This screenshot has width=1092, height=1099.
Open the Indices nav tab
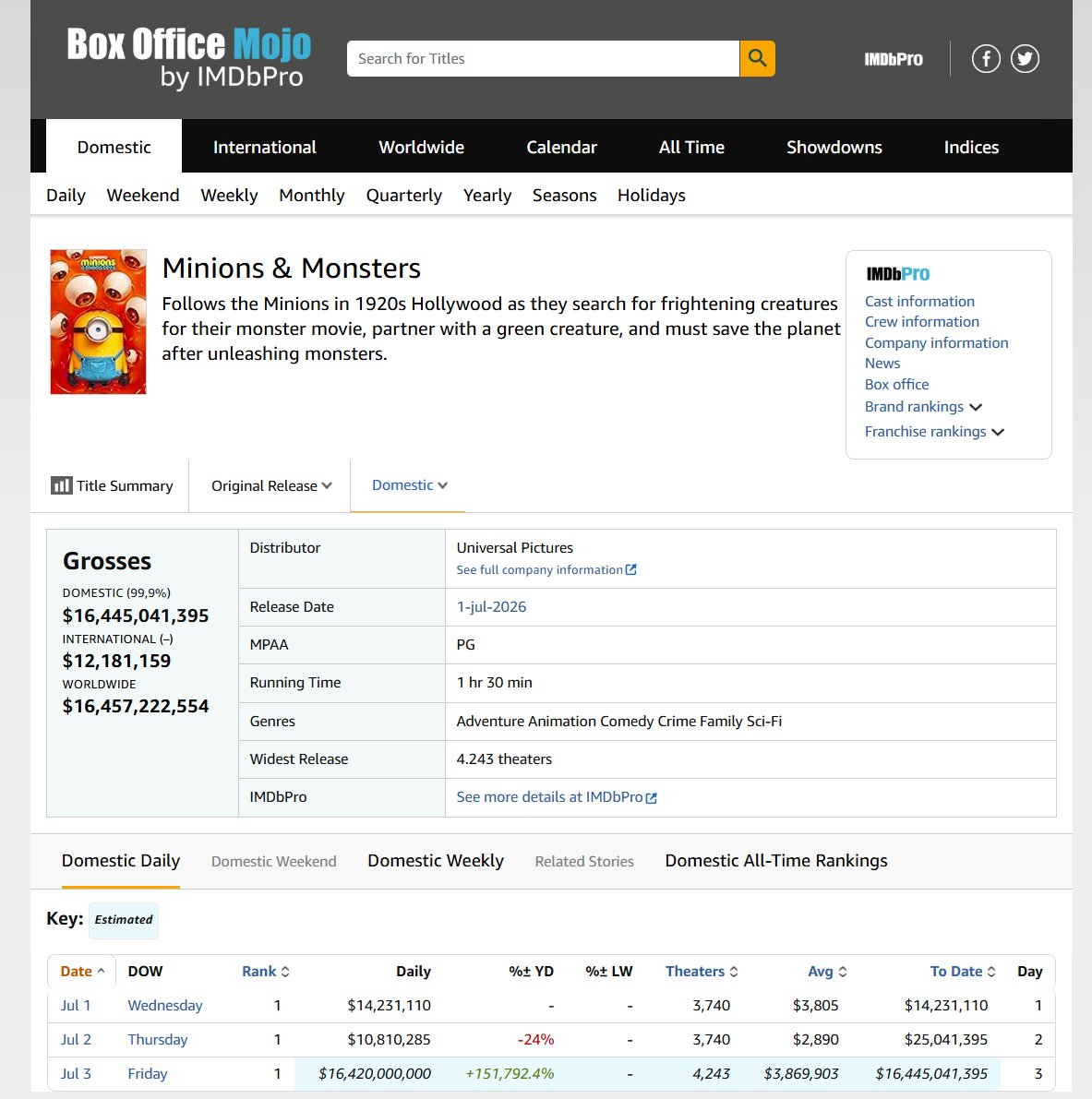[x=971, y=147]
